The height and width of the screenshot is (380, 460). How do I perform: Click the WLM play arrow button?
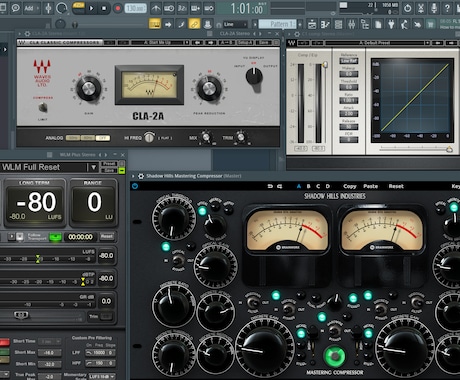pyautogui.click(x=12, y=237)
